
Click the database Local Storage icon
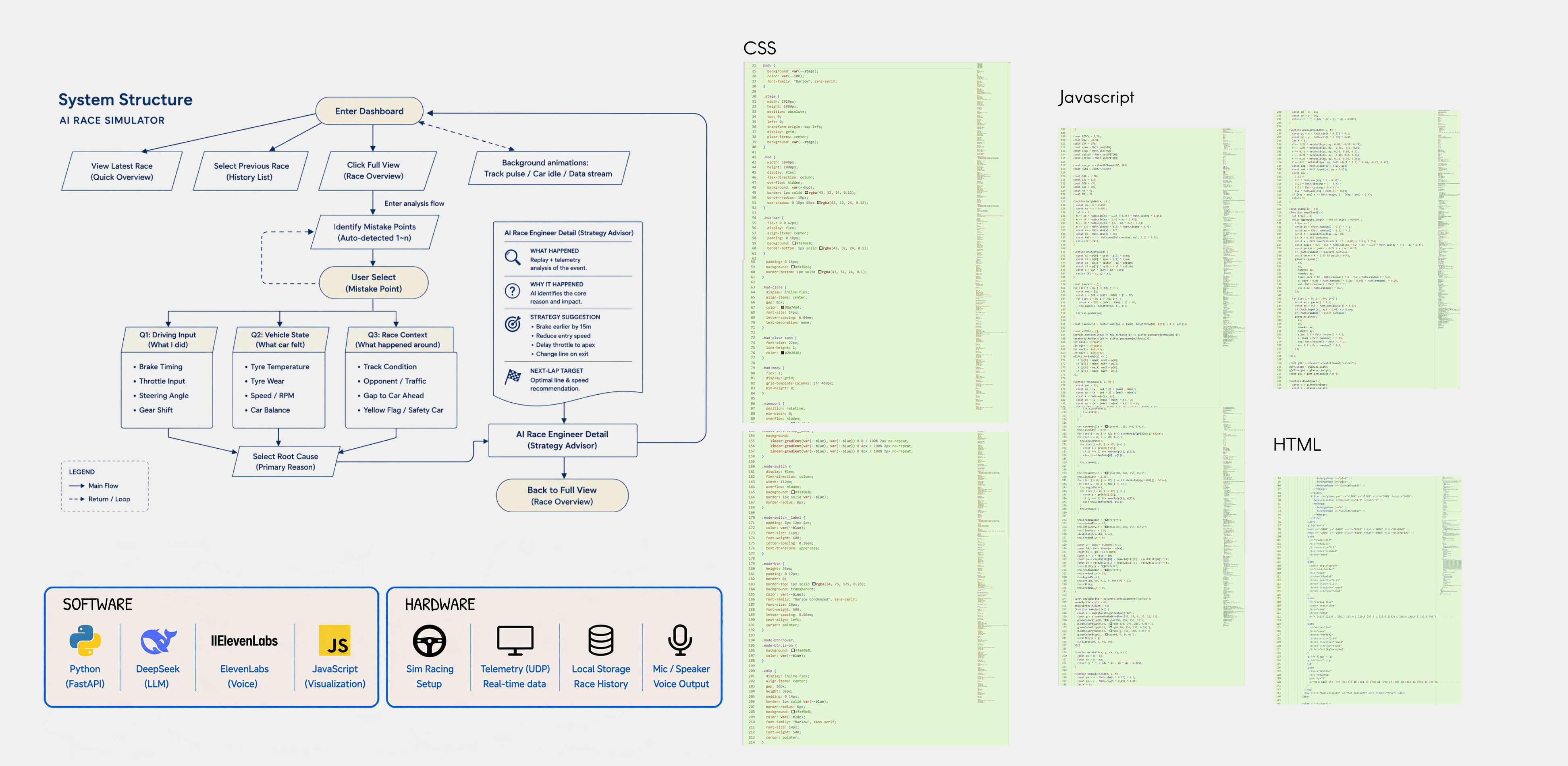point(601,641)
